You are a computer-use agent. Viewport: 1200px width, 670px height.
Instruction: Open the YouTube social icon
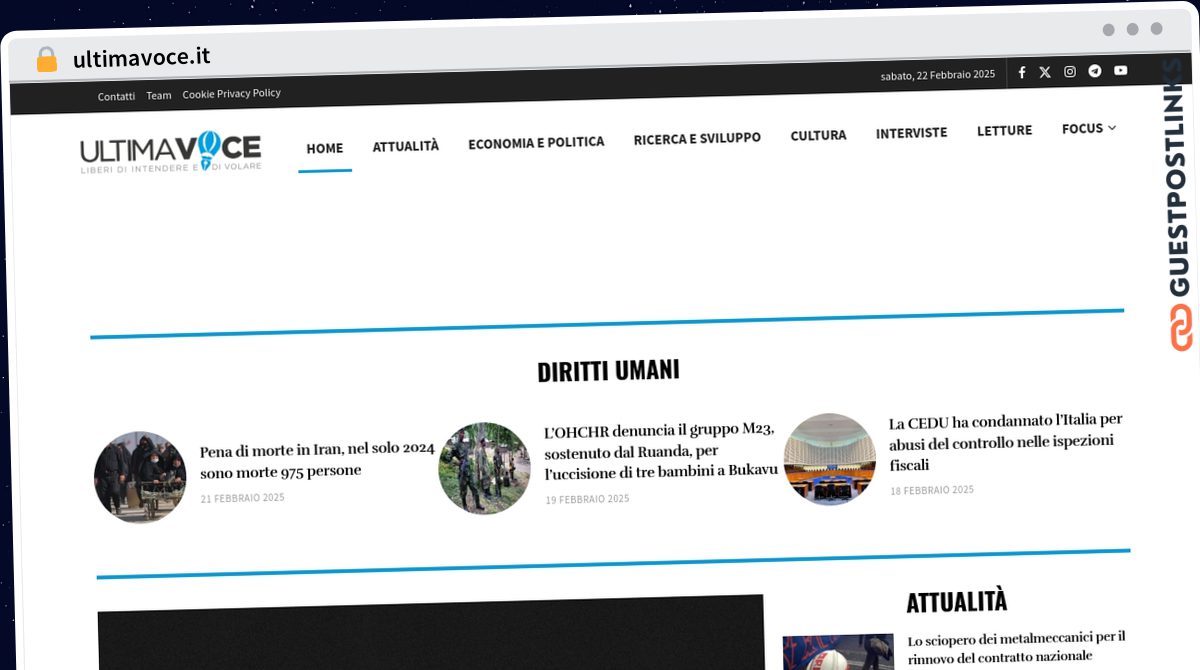click(x=1121, y=70)
